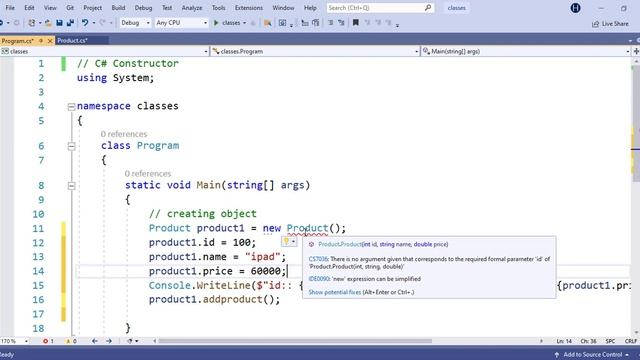Open the Edit menu

pyautogui.click(x=29, y=8)
